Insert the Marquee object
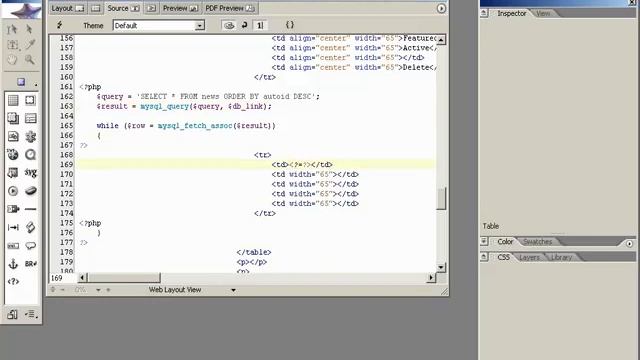This screenshot has height=360, width=640. click(13, 246)
